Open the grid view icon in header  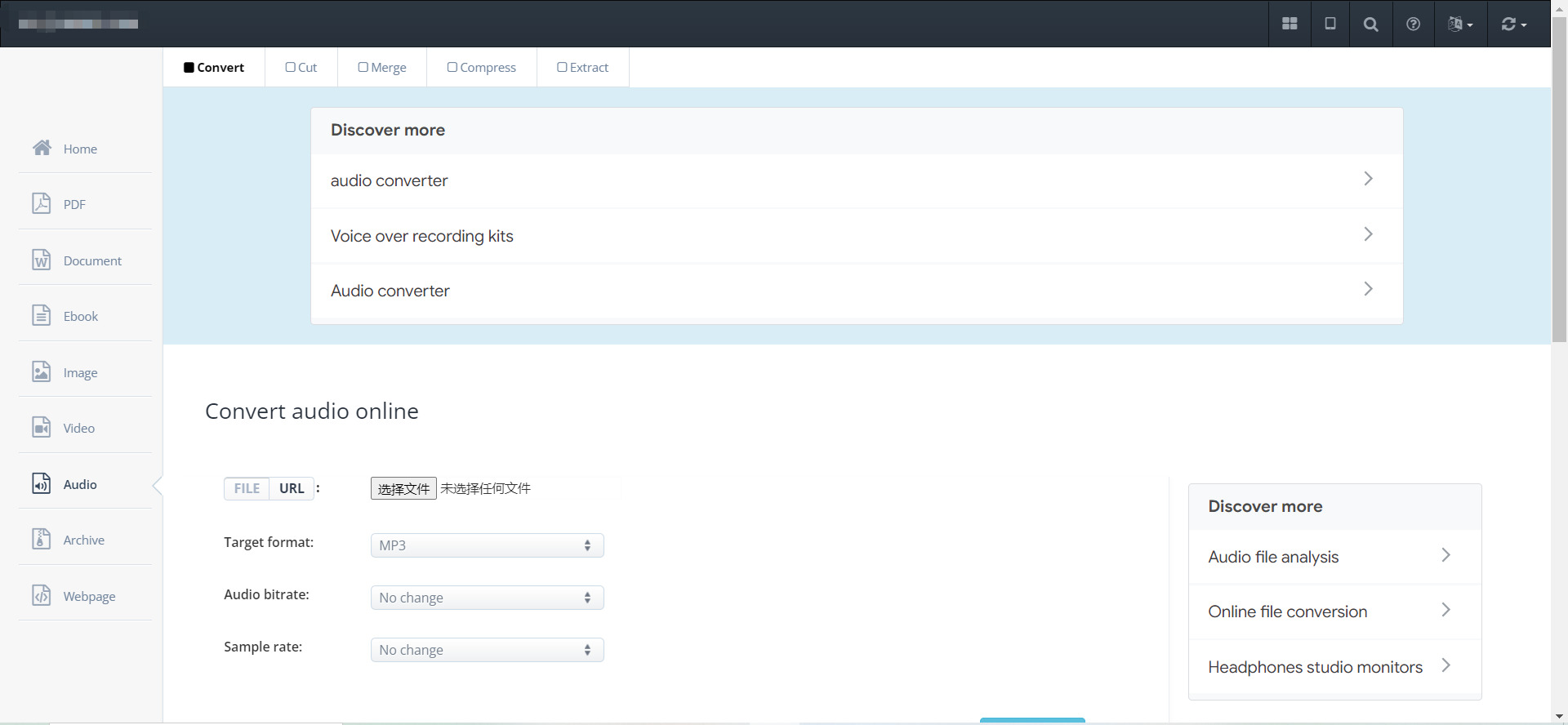1290,24
